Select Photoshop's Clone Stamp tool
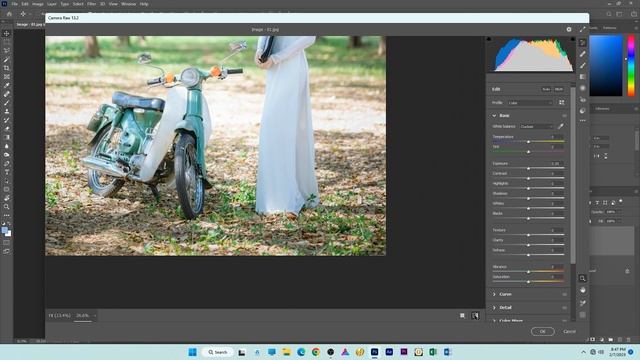640x360 pixels. pos(7,111)
